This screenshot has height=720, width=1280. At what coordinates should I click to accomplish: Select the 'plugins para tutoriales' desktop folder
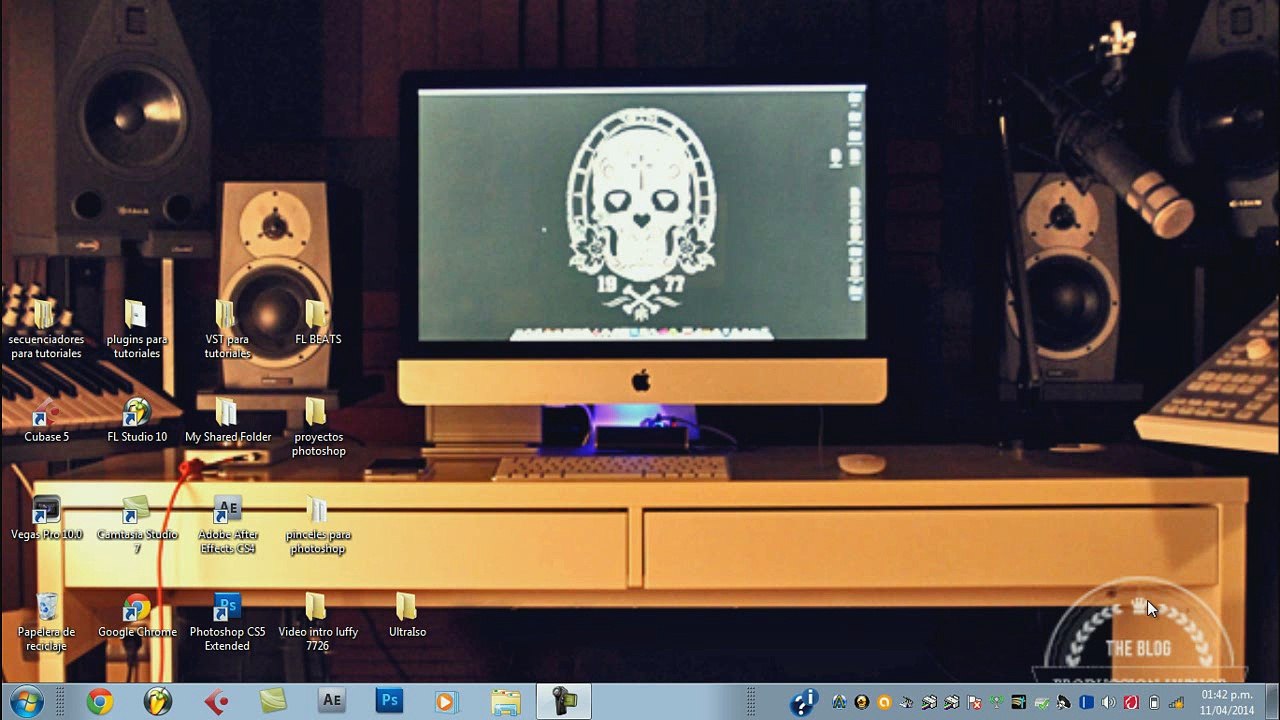(x=137, y=330)
